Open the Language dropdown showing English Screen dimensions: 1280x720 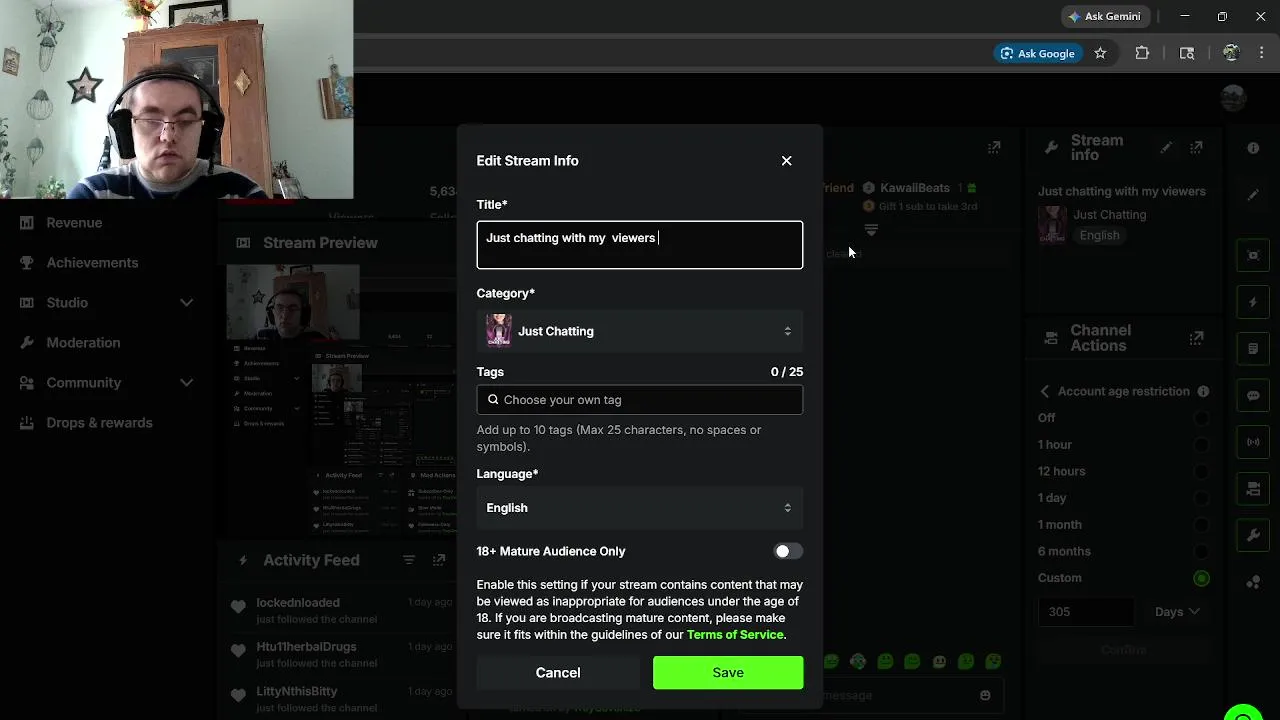pyautogui.click(x=640, y=508)
